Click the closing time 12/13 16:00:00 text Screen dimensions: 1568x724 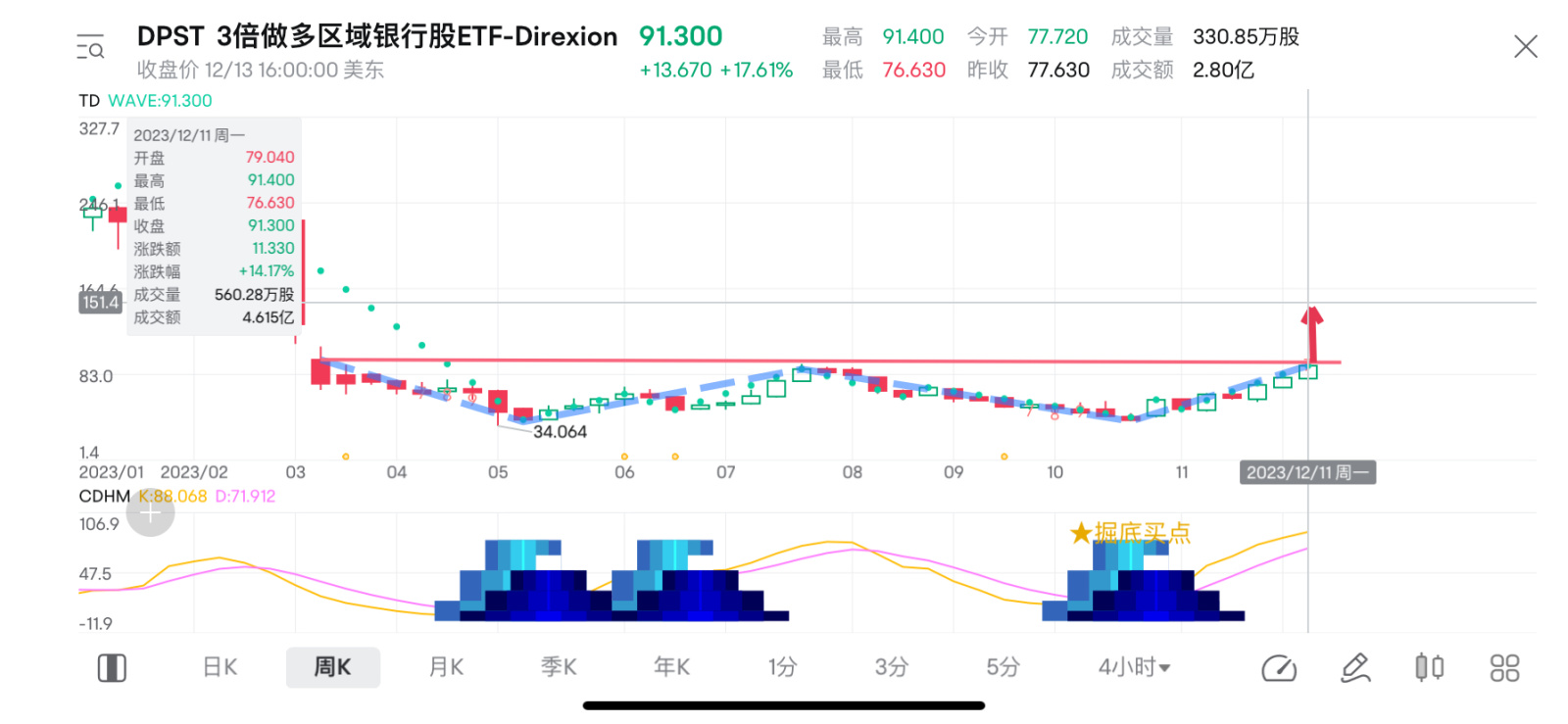(x=261, y=70)
